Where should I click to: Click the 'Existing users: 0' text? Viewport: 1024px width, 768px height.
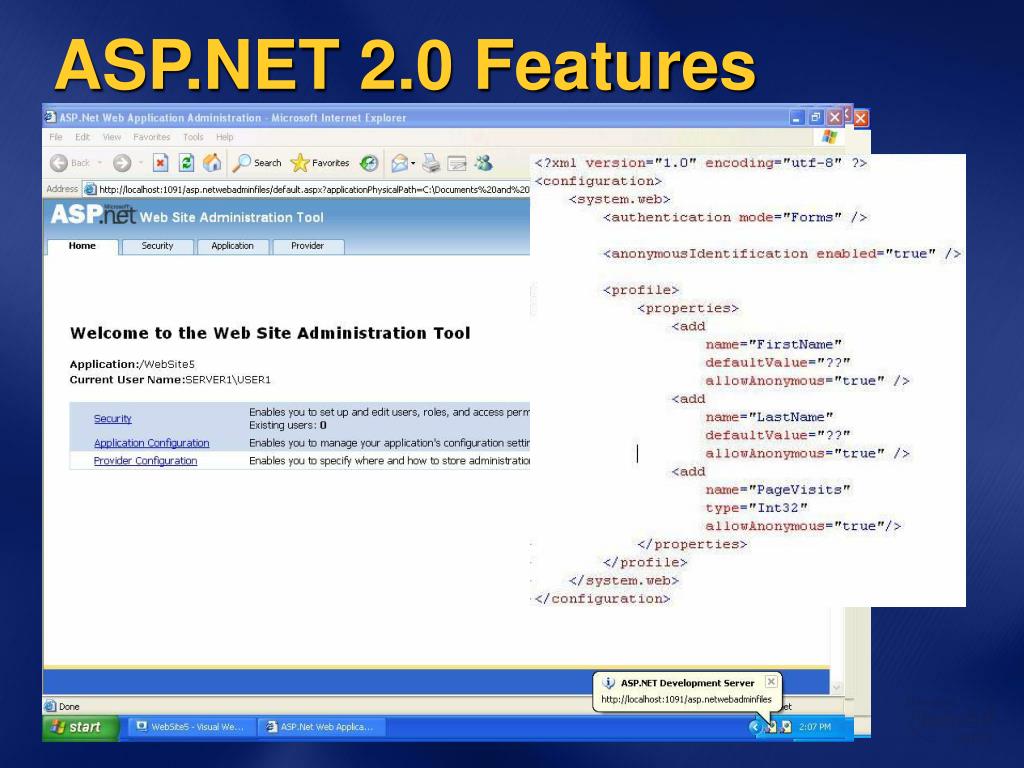[287, 425]
